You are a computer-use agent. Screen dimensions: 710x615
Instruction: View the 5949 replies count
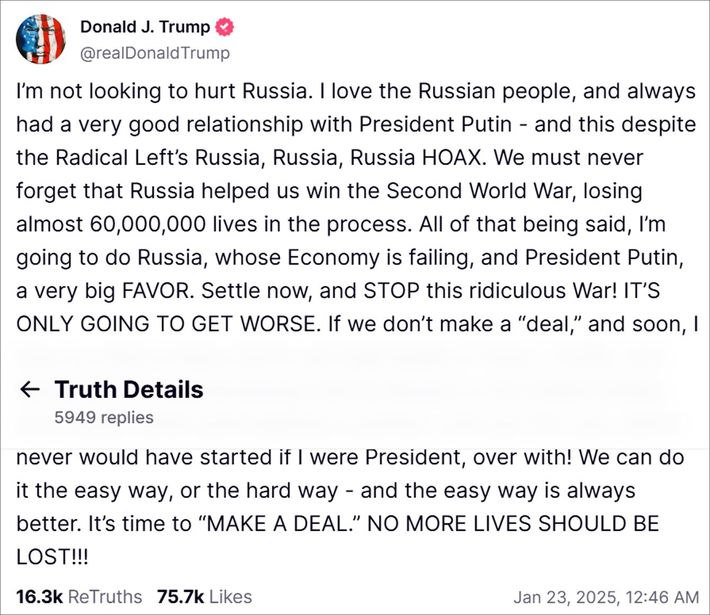click(104, 417)
